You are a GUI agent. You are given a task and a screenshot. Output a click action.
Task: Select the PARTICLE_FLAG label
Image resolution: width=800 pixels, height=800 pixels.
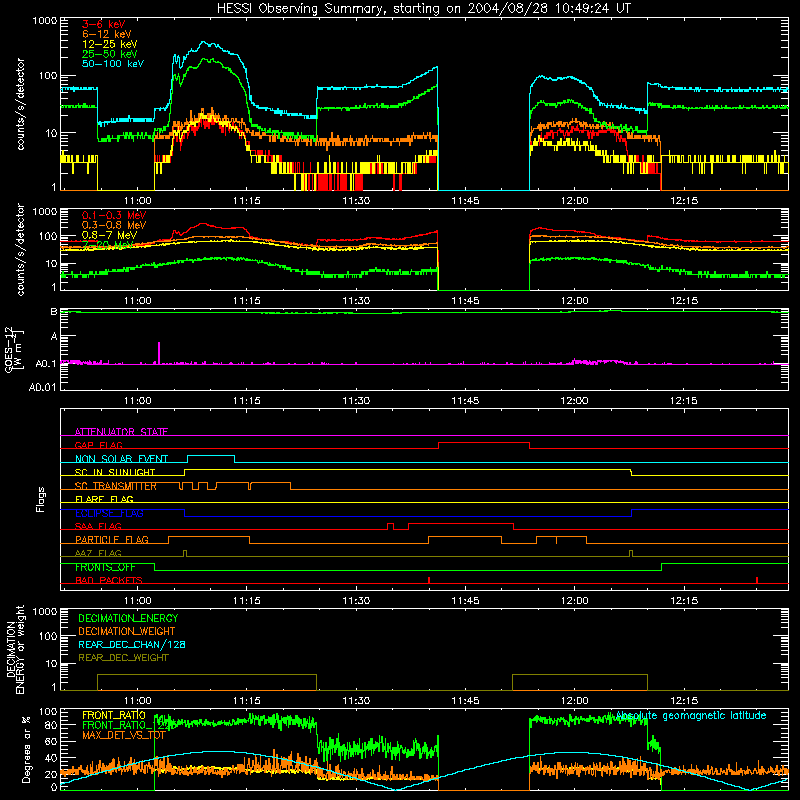pyautogui.click(x=112, y=539)
